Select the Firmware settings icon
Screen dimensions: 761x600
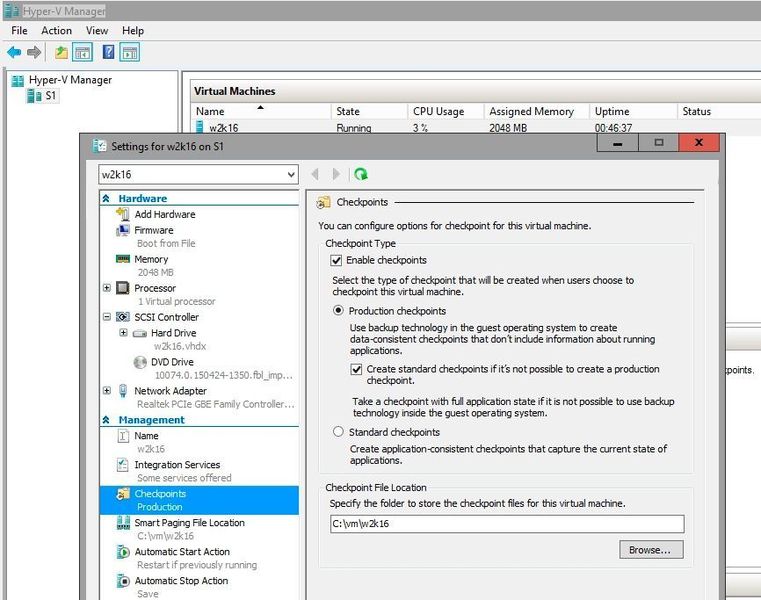[123, 230]
